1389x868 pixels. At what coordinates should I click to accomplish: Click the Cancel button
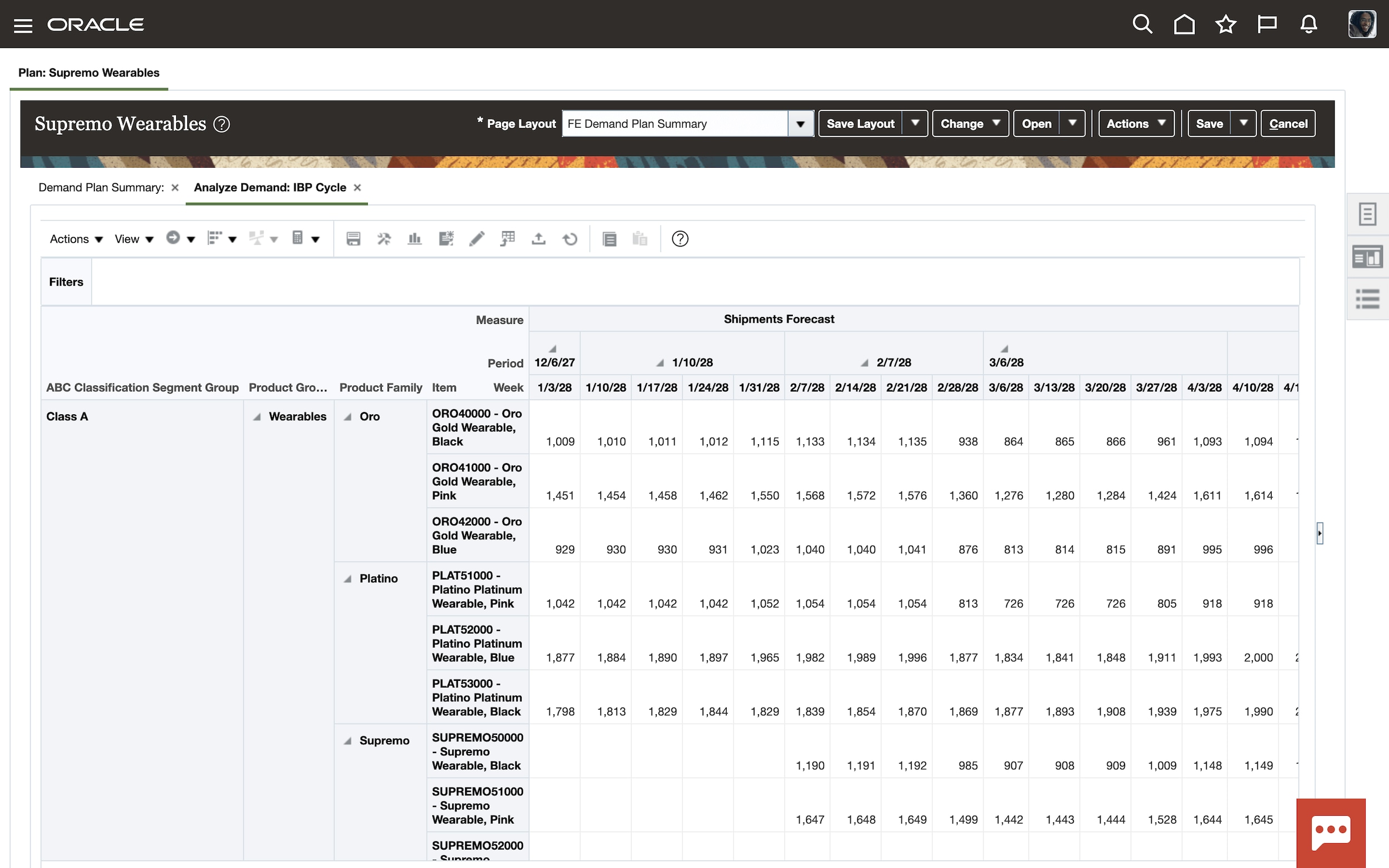(x=1287, y=123)
